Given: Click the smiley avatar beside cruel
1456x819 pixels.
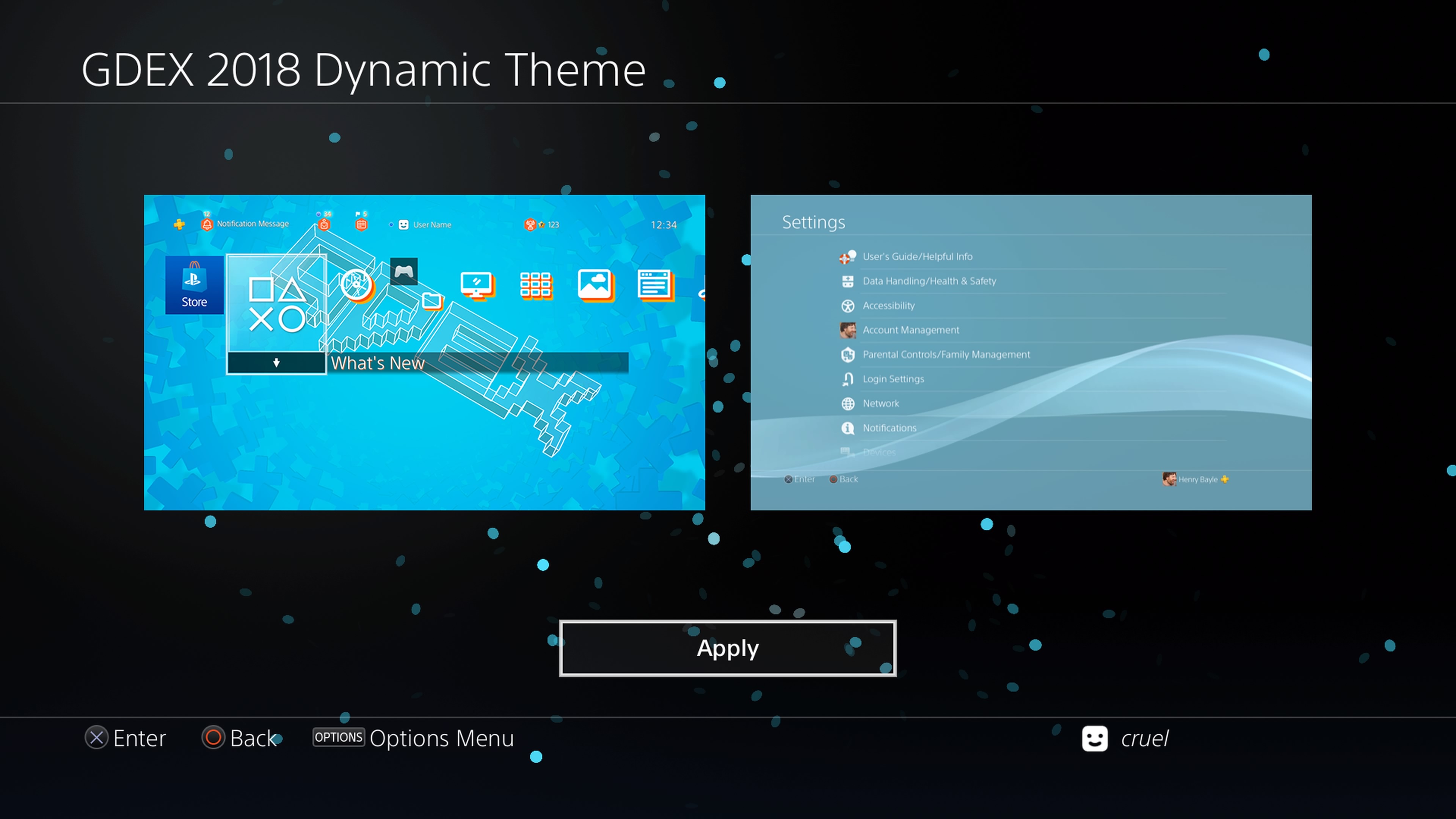Looking at the screenshot, I should pos(1095,738).
